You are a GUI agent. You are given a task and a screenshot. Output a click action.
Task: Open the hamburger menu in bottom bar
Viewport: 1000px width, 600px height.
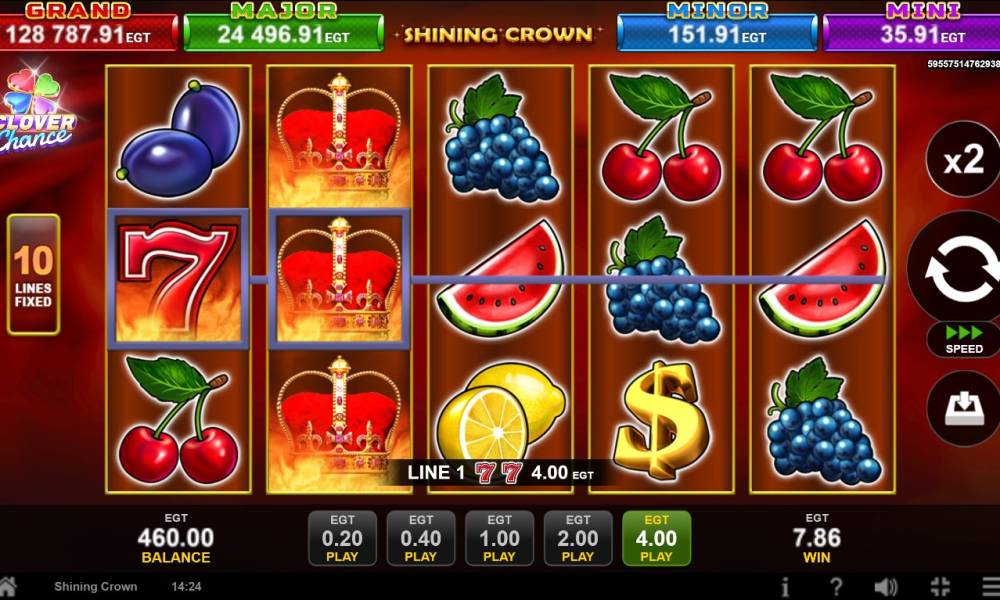point(991,586)
